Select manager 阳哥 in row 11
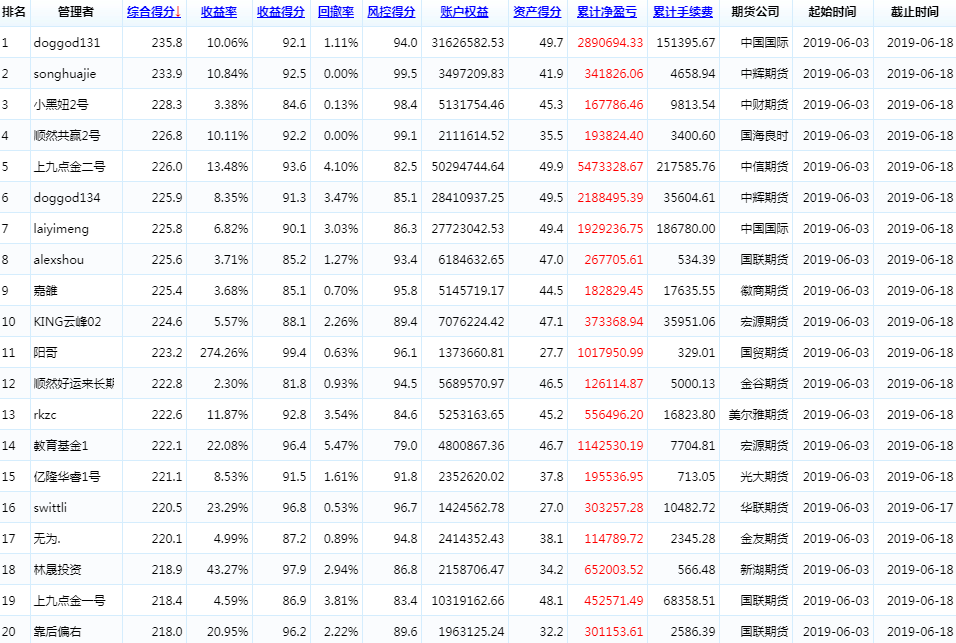Image resolution: width=956 pixels, height=643 pixels. 45,353
